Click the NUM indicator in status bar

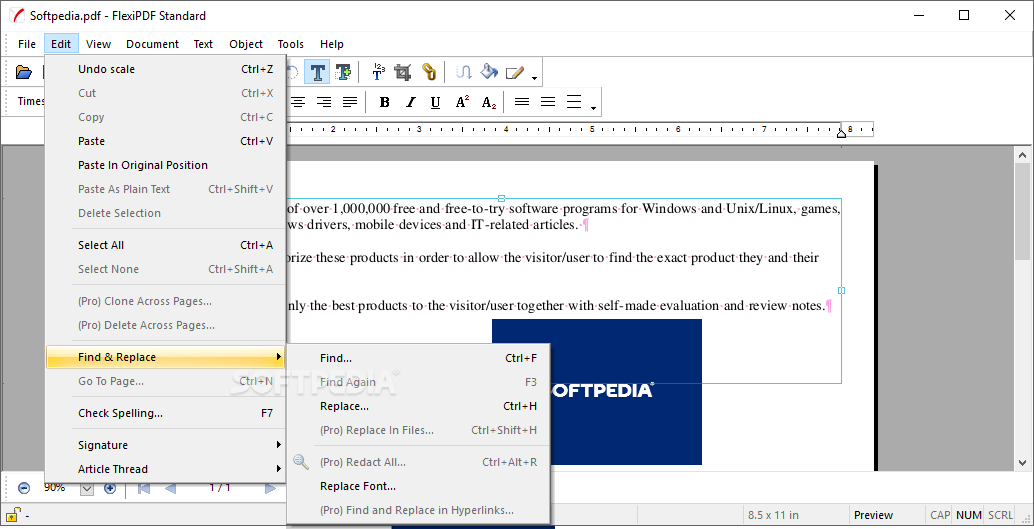(969, 515)
